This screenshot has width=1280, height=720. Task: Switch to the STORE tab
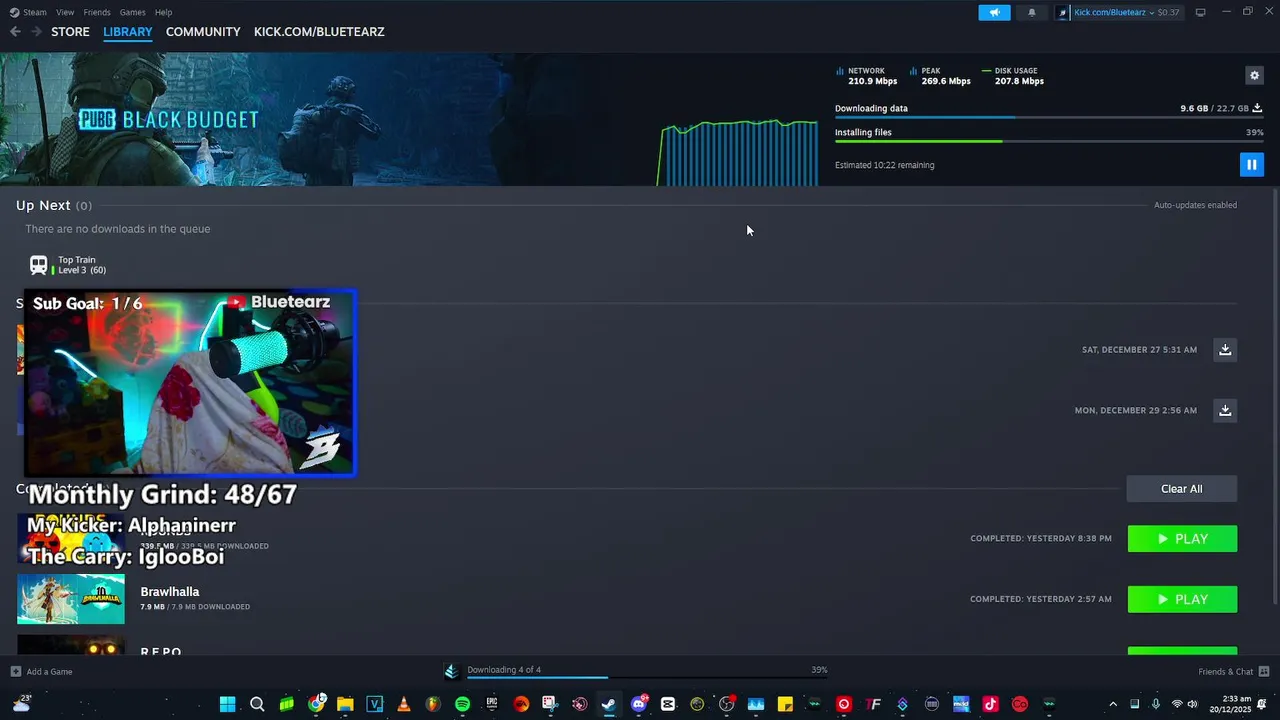tap(70, 32)
